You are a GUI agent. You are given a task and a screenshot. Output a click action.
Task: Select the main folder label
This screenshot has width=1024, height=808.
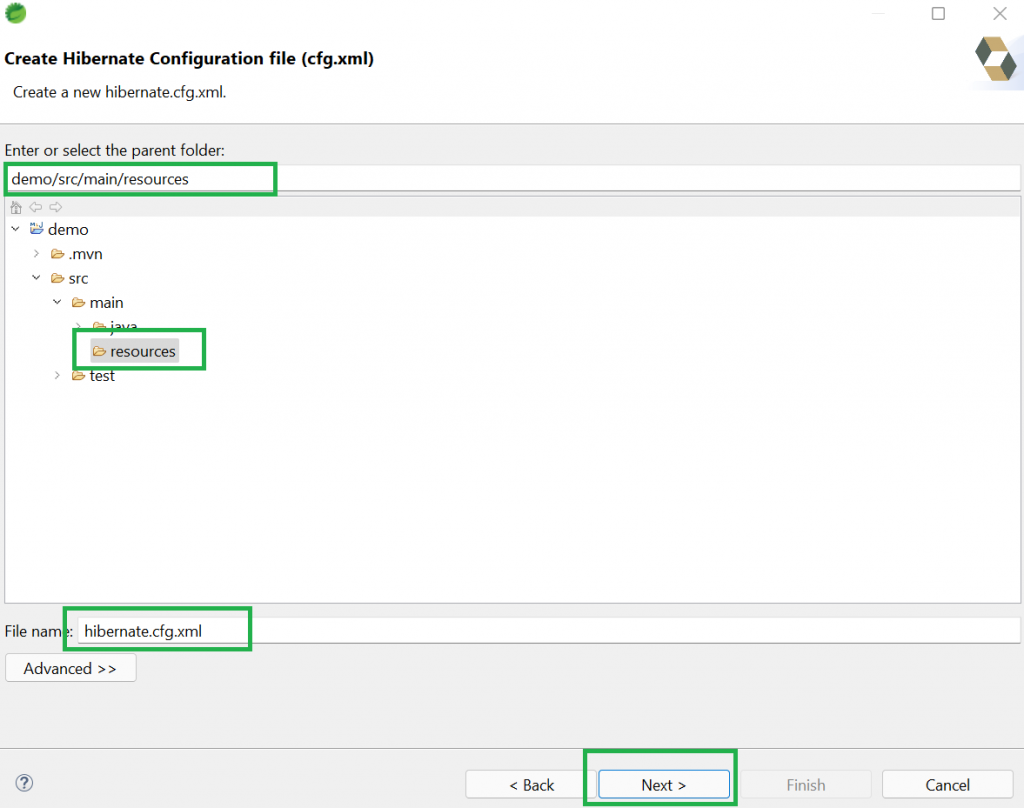pos(106,302)
